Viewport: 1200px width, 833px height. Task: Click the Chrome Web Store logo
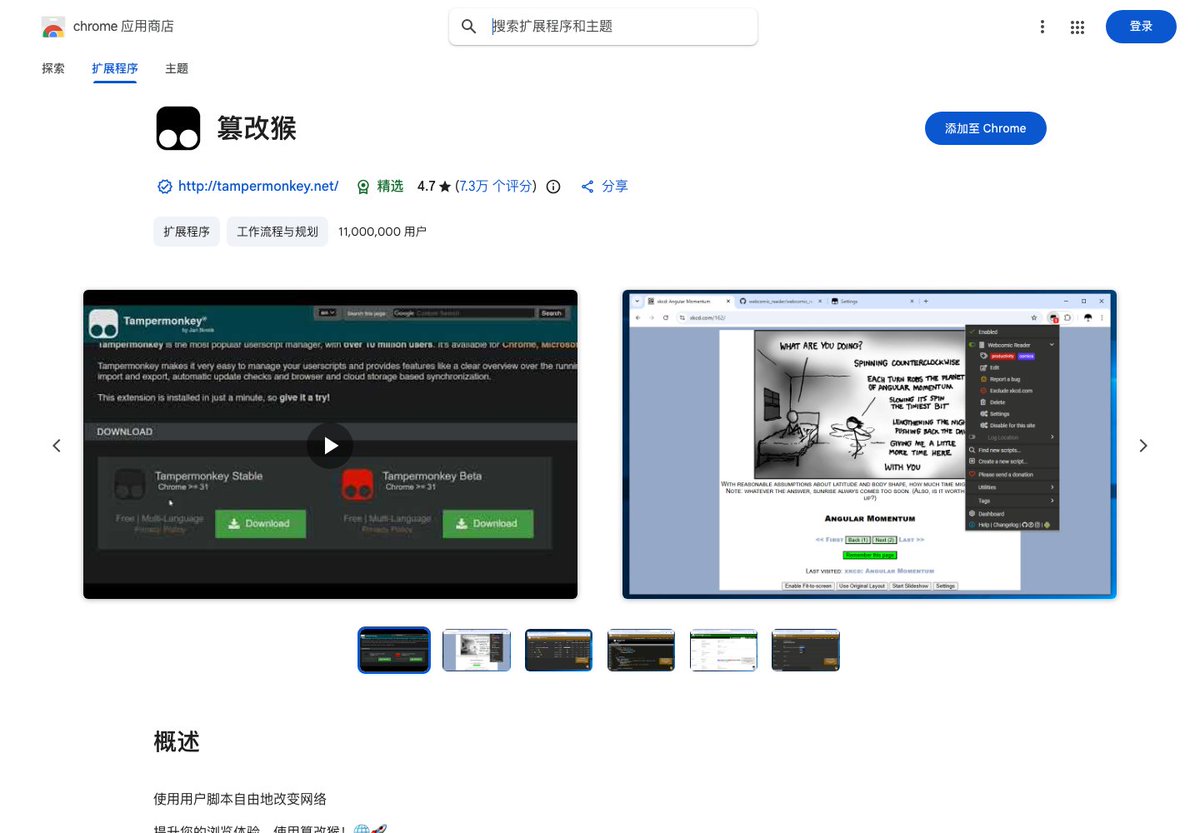coord(53,27)
